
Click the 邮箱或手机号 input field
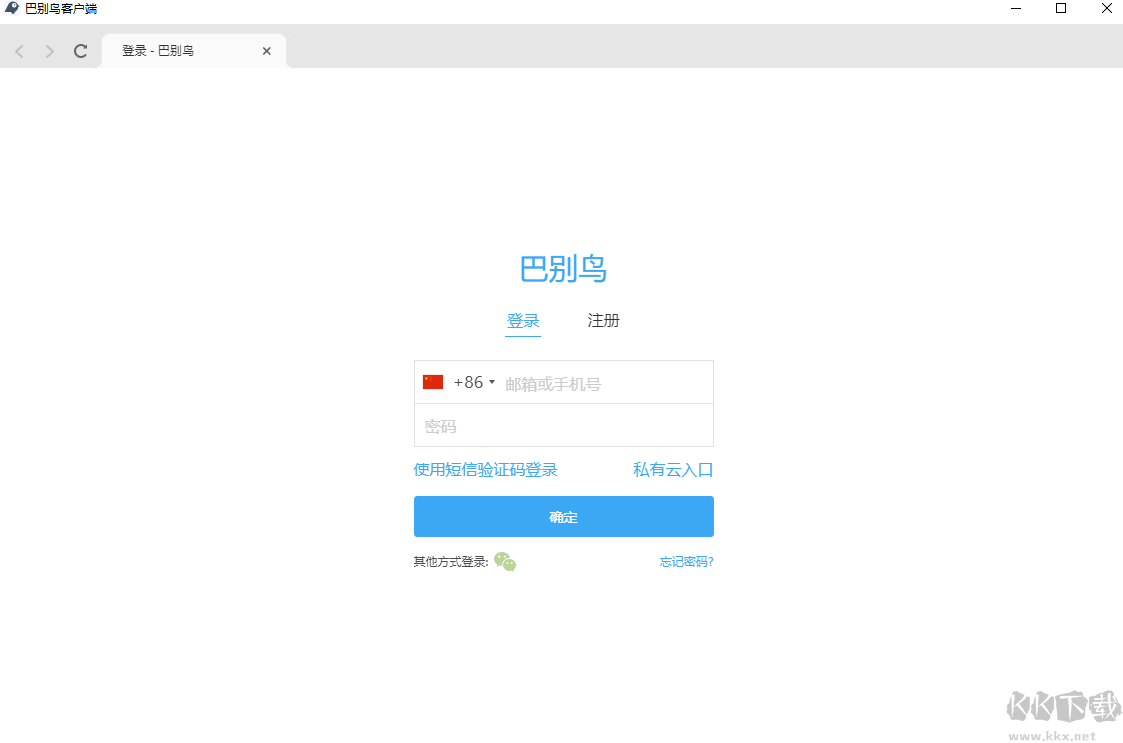[600, 381]
